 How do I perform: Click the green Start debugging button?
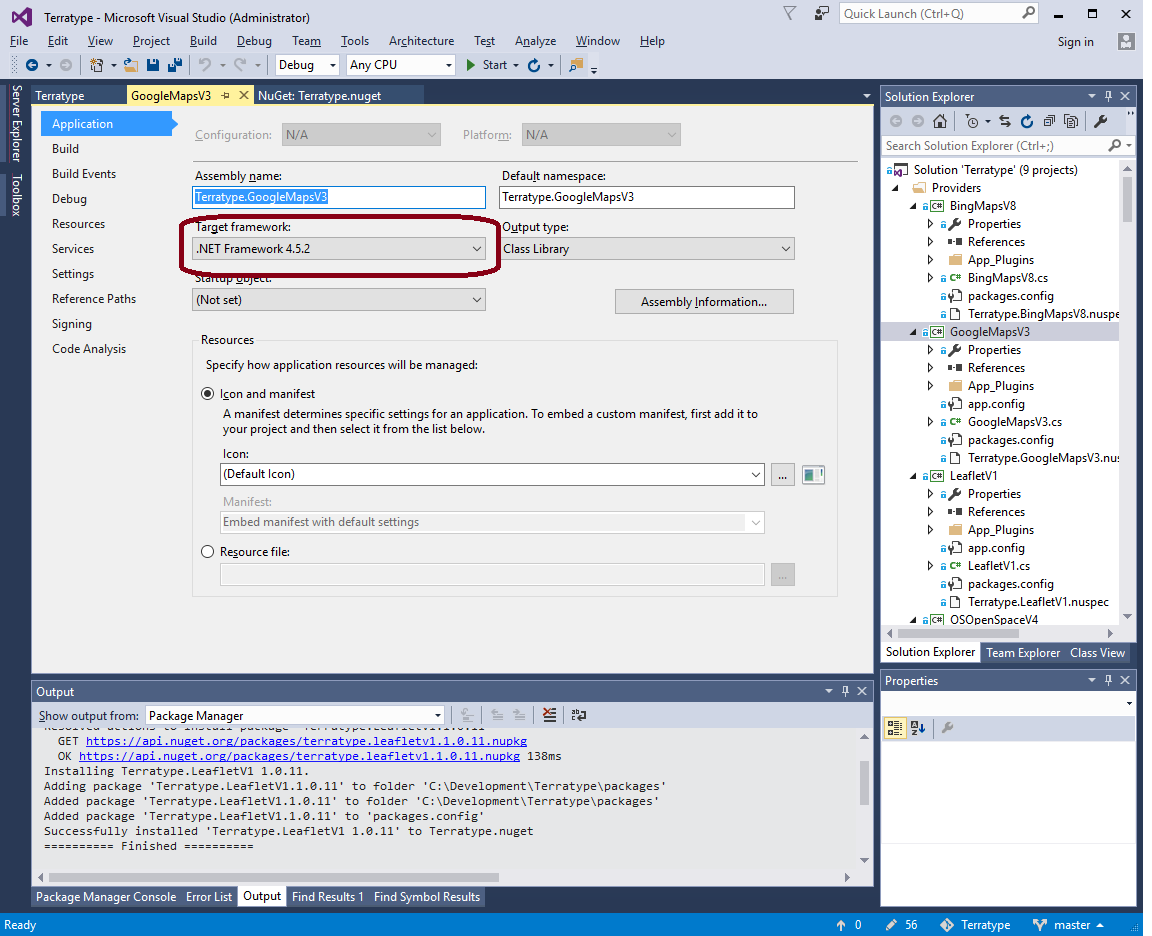pos(486,65)
